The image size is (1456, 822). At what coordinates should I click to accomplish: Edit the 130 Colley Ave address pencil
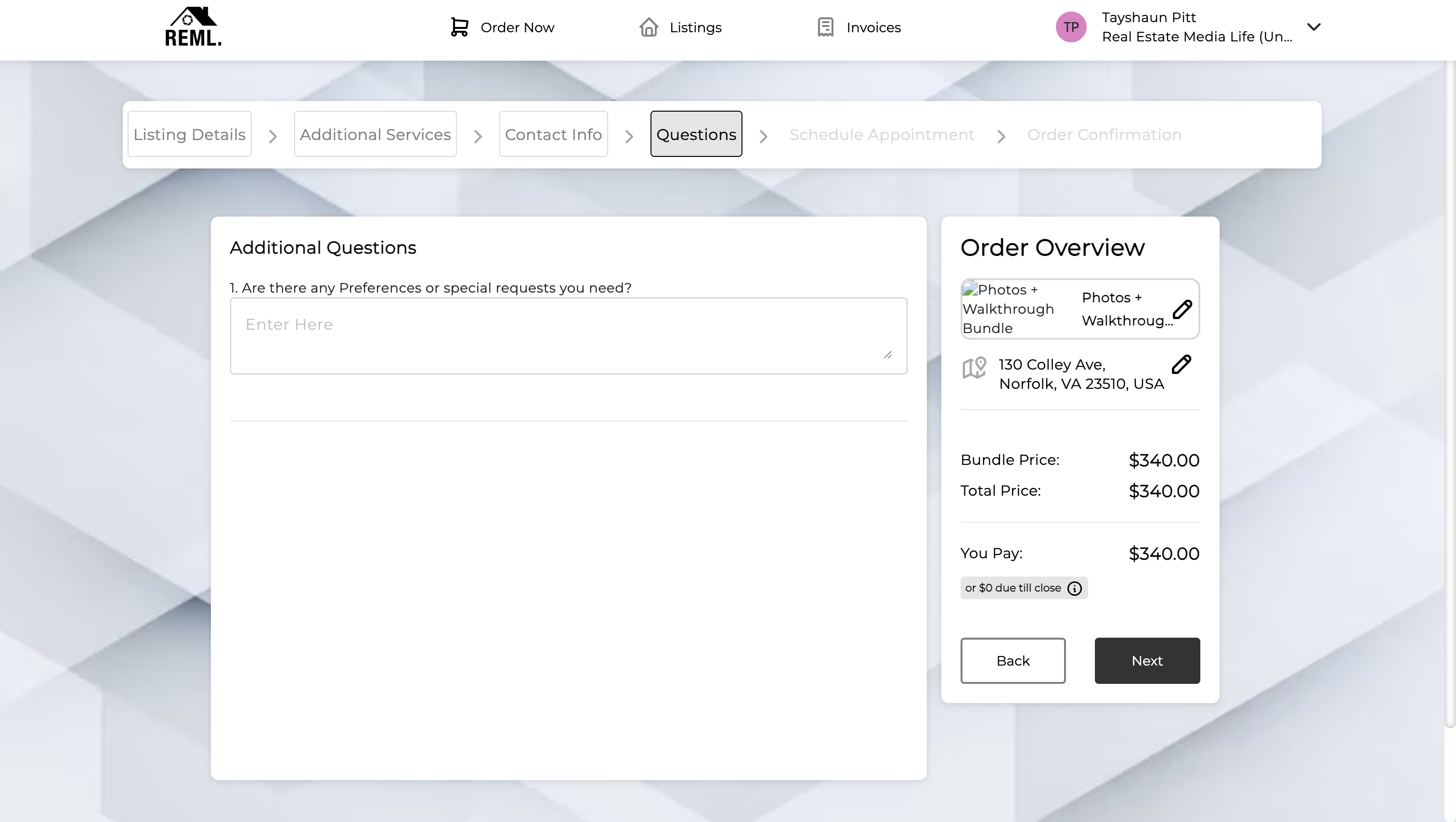[1181, 364]
